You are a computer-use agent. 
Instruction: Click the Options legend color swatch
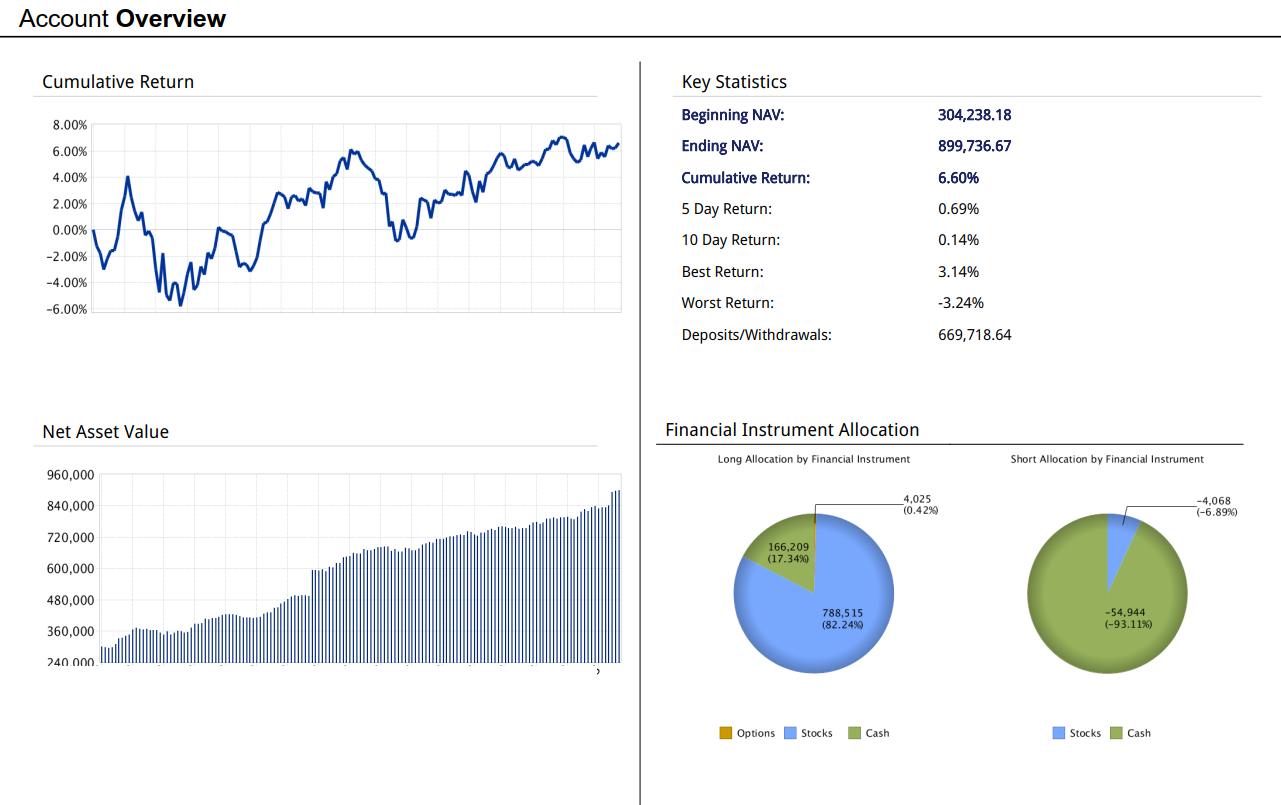click(x=725, y=733)
